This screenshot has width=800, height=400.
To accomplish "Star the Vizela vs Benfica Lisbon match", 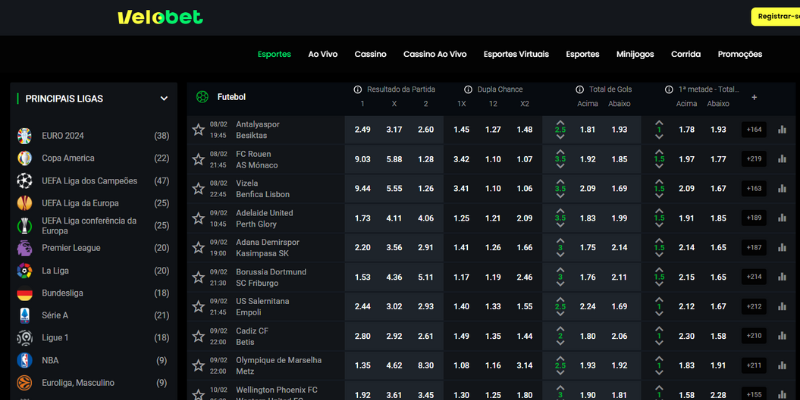I will 198,189.
